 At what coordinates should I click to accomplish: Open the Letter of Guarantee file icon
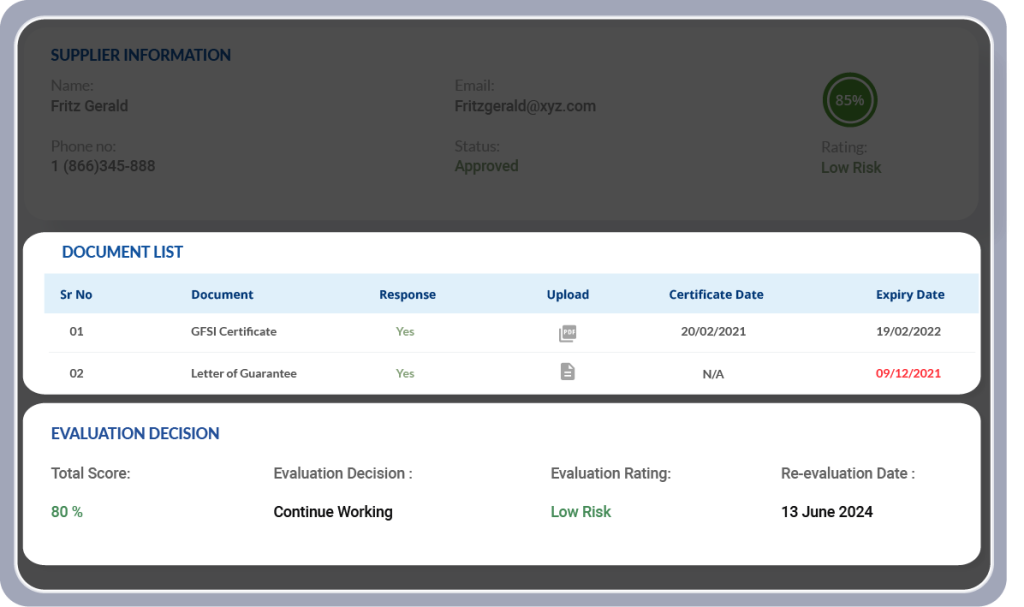pyautogui.click(x=567, y=372)
